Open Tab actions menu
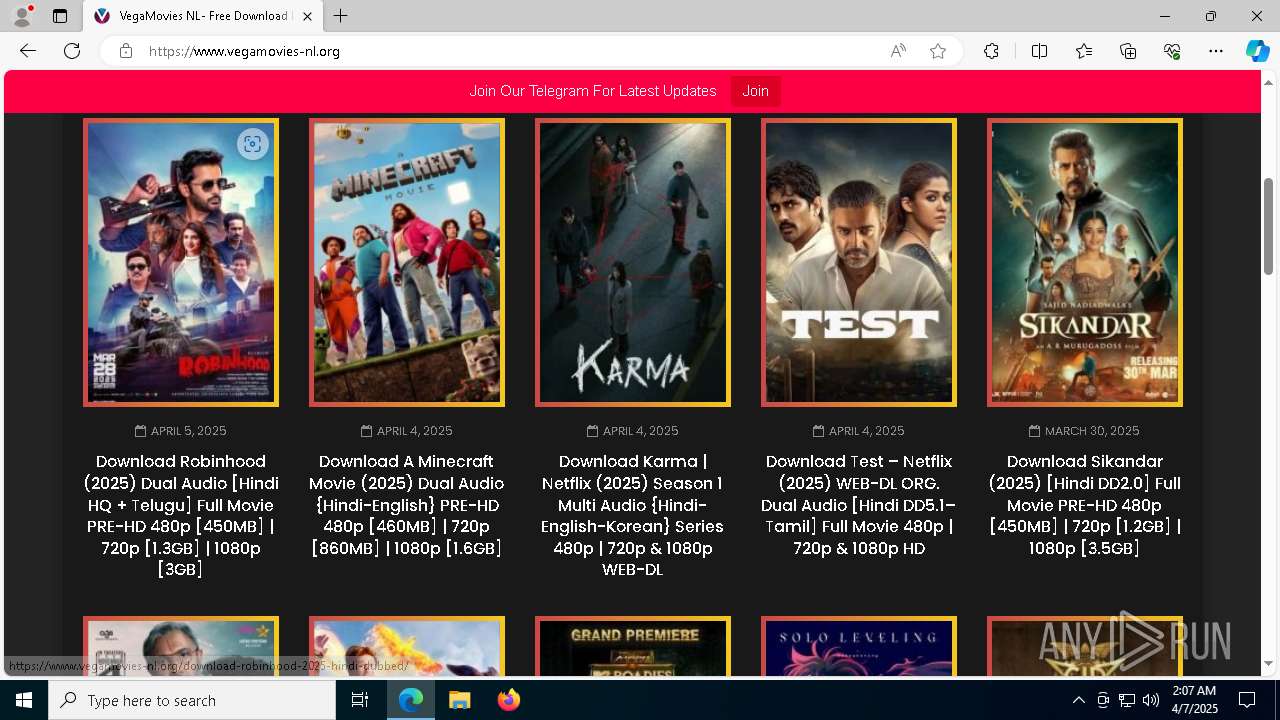This screenshot has width=1280, height=720. (x=60, y=16)
